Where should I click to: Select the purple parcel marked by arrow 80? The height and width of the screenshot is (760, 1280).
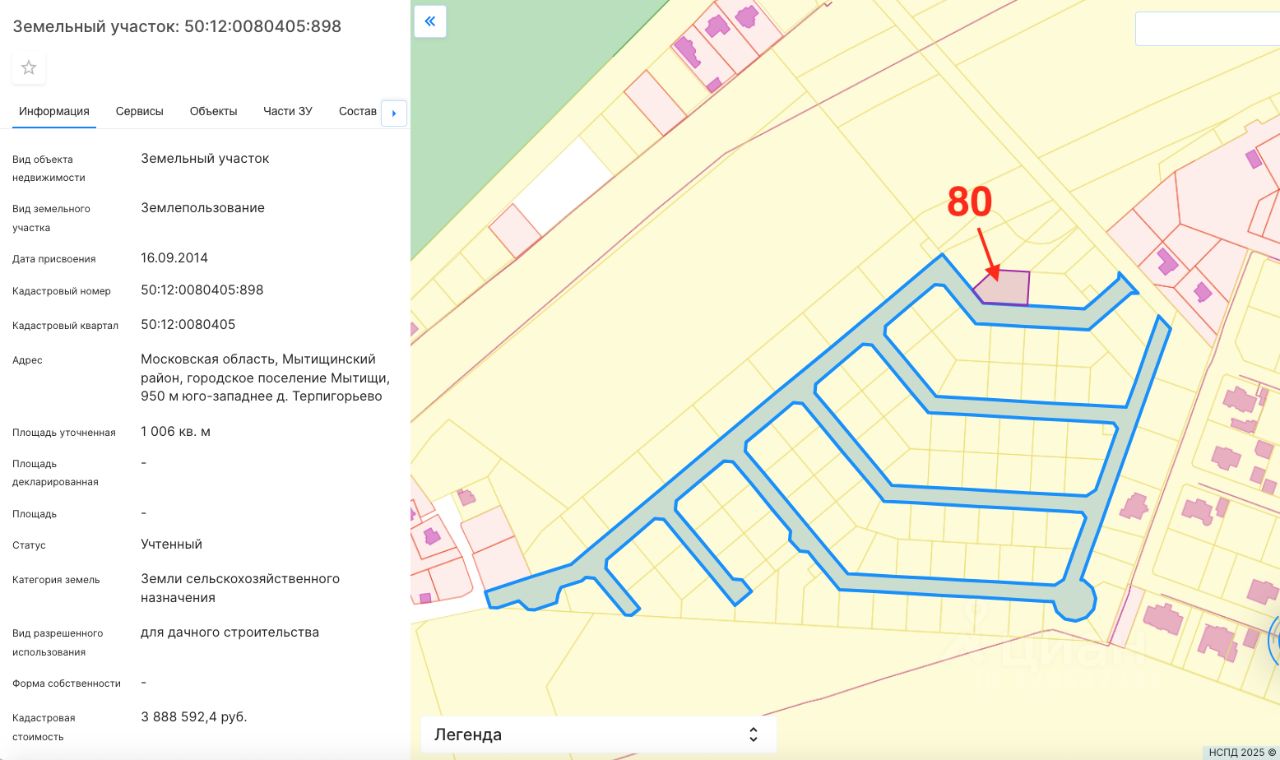click(1005, 289)
